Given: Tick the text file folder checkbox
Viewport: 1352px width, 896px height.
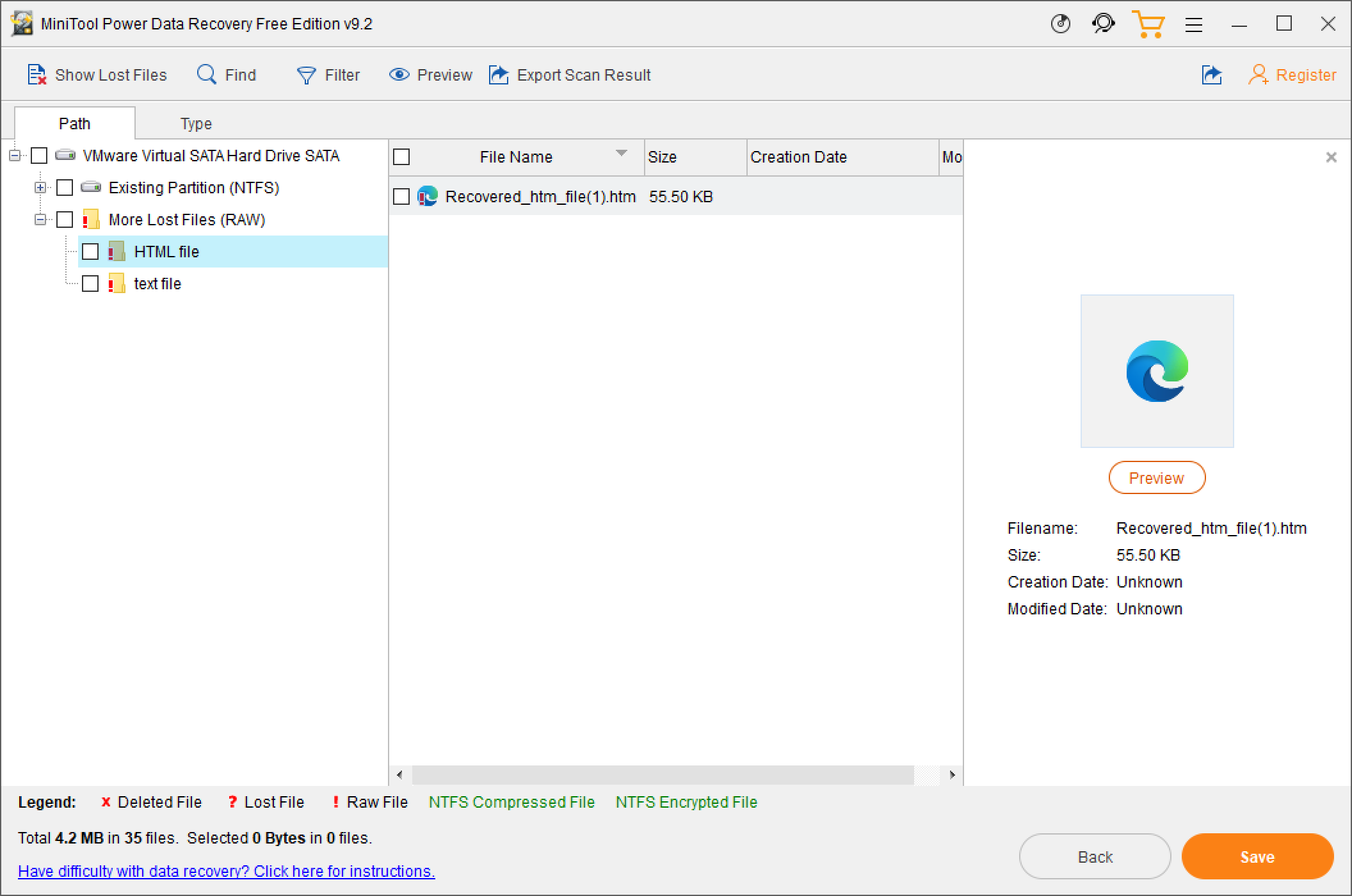Looking at the screenshot, I should click(90, 284).
